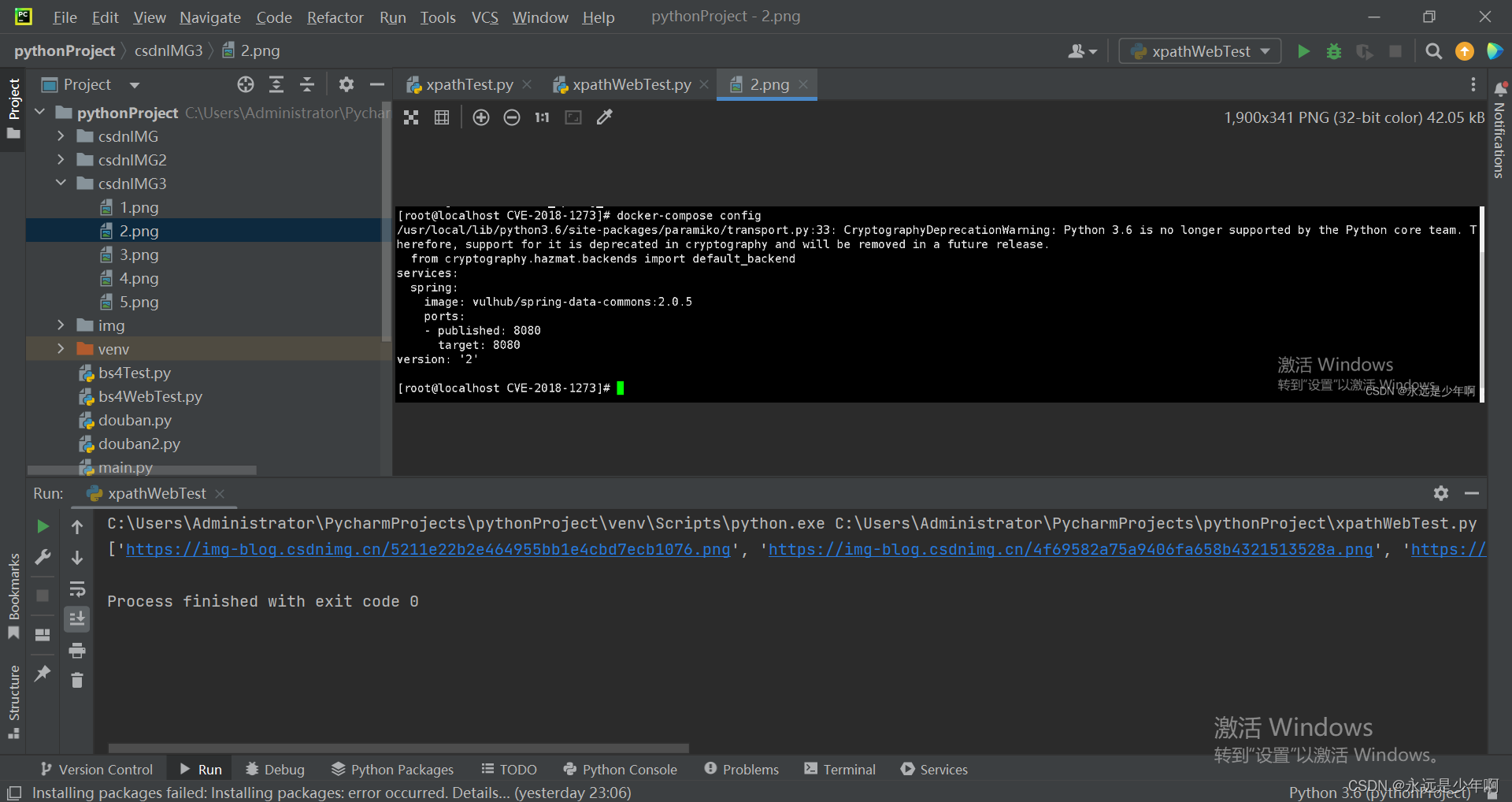1512x802 pixels.
Task: Run with coverage icon in toolbar
Action: point(1365,51)
